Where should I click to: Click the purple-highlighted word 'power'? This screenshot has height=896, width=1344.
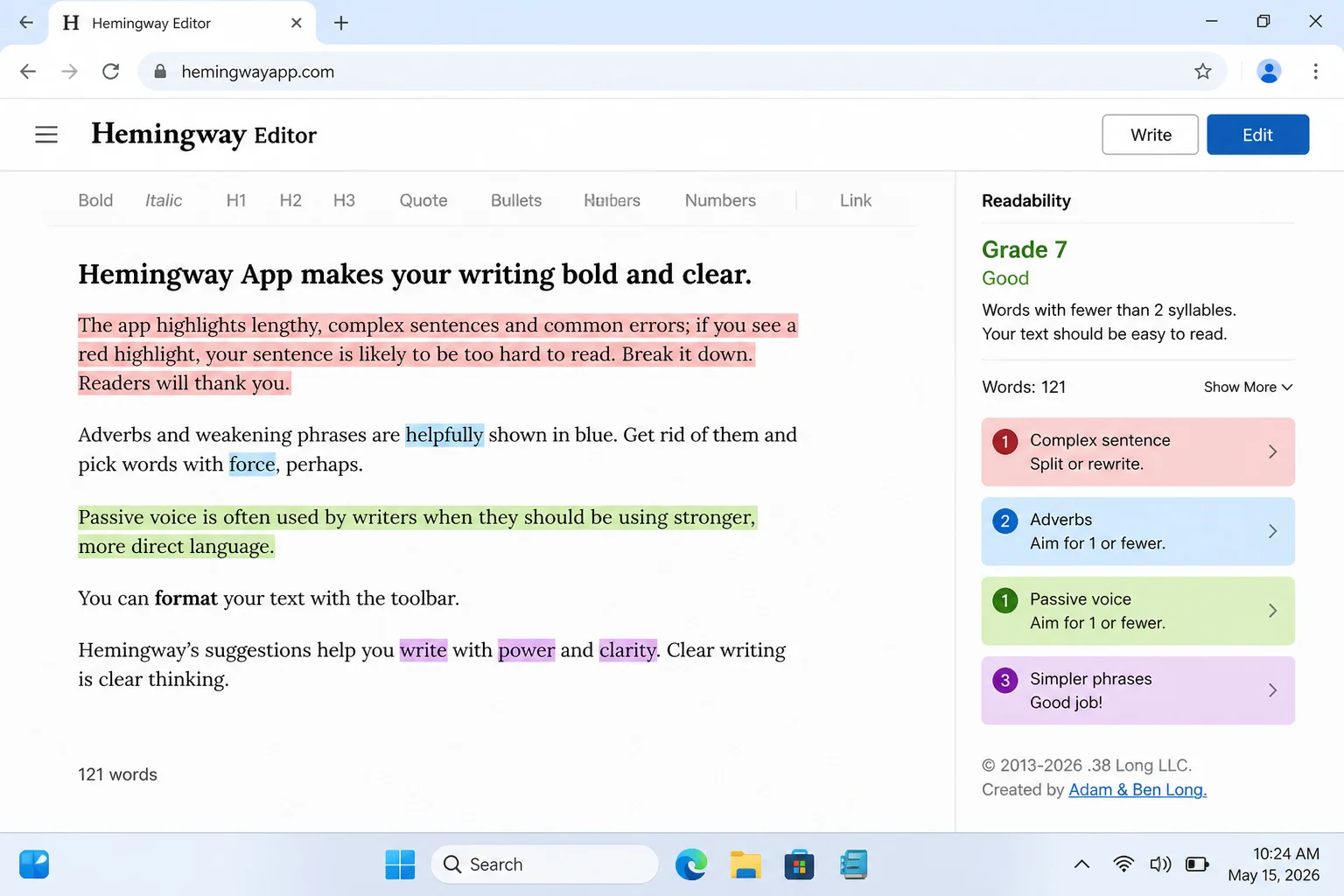527,650
